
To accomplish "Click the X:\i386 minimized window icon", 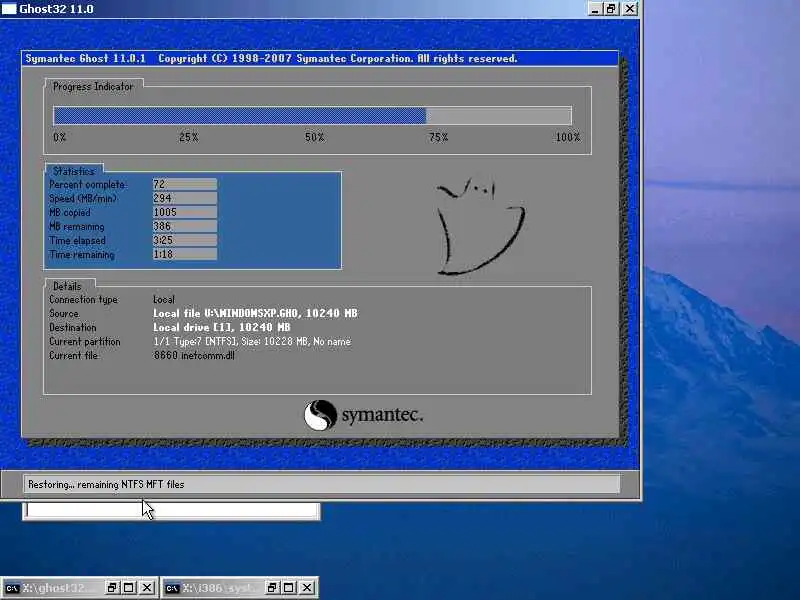I will click(x=172, y=588).
